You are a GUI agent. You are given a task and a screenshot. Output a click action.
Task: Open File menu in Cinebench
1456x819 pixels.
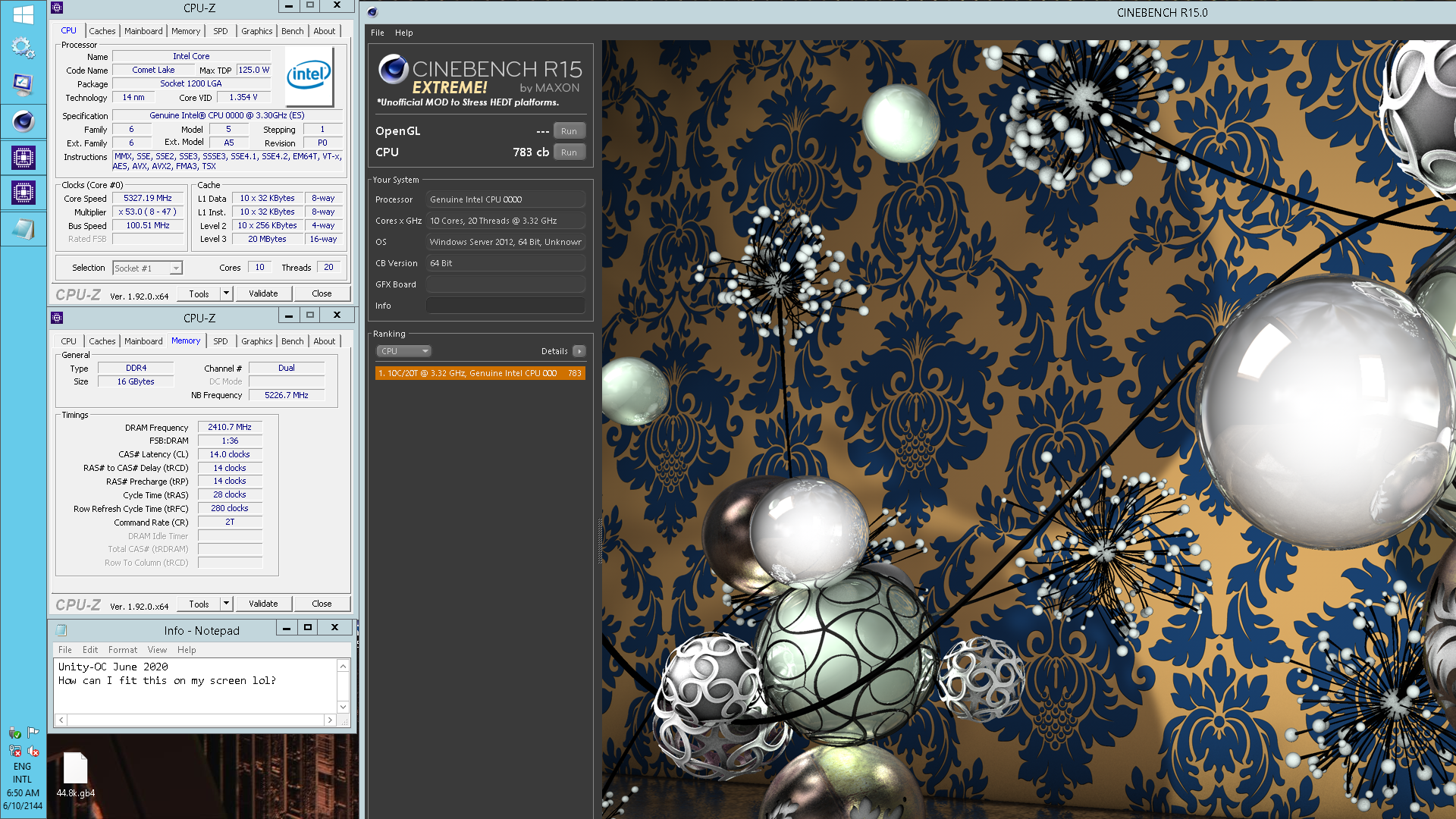(378, 33)
